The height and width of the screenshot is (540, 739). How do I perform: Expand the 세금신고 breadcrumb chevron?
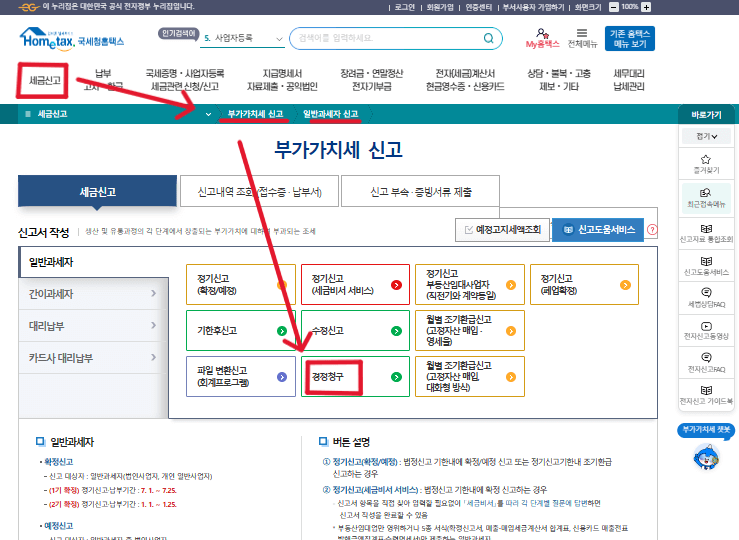[x=208, y=115]
